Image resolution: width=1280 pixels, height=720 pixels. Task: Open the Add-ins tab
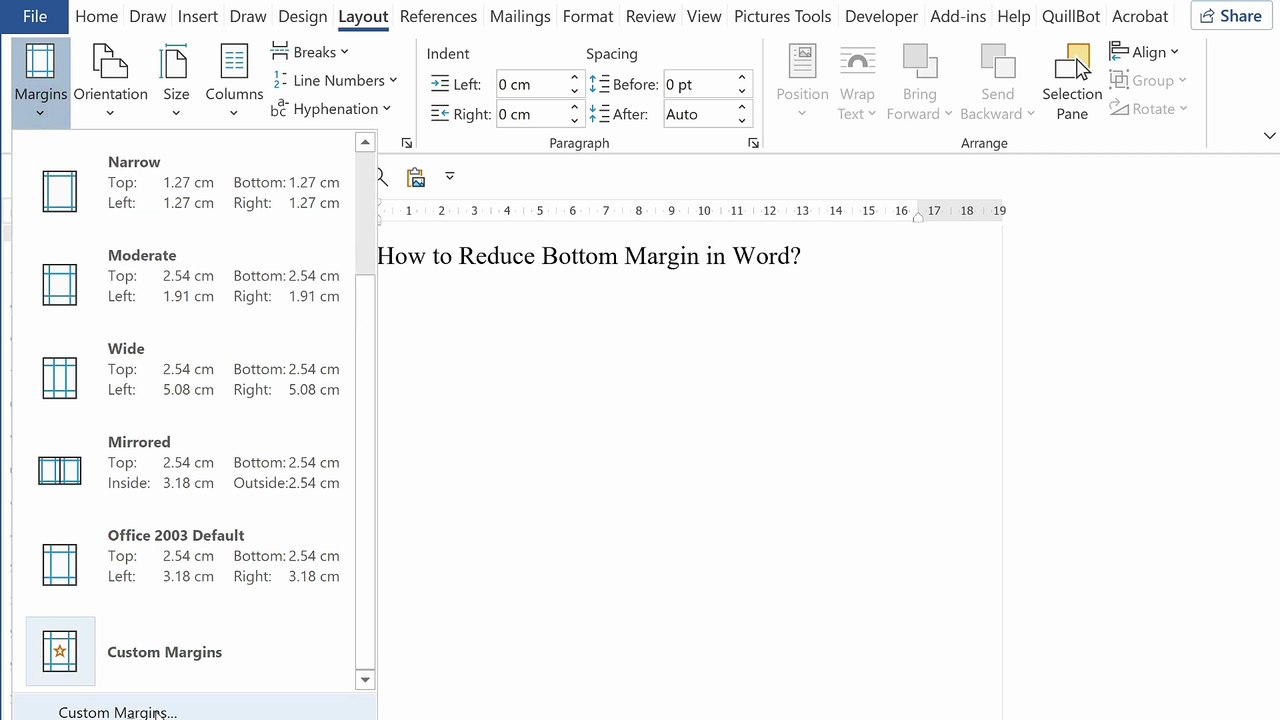point(958,16)
